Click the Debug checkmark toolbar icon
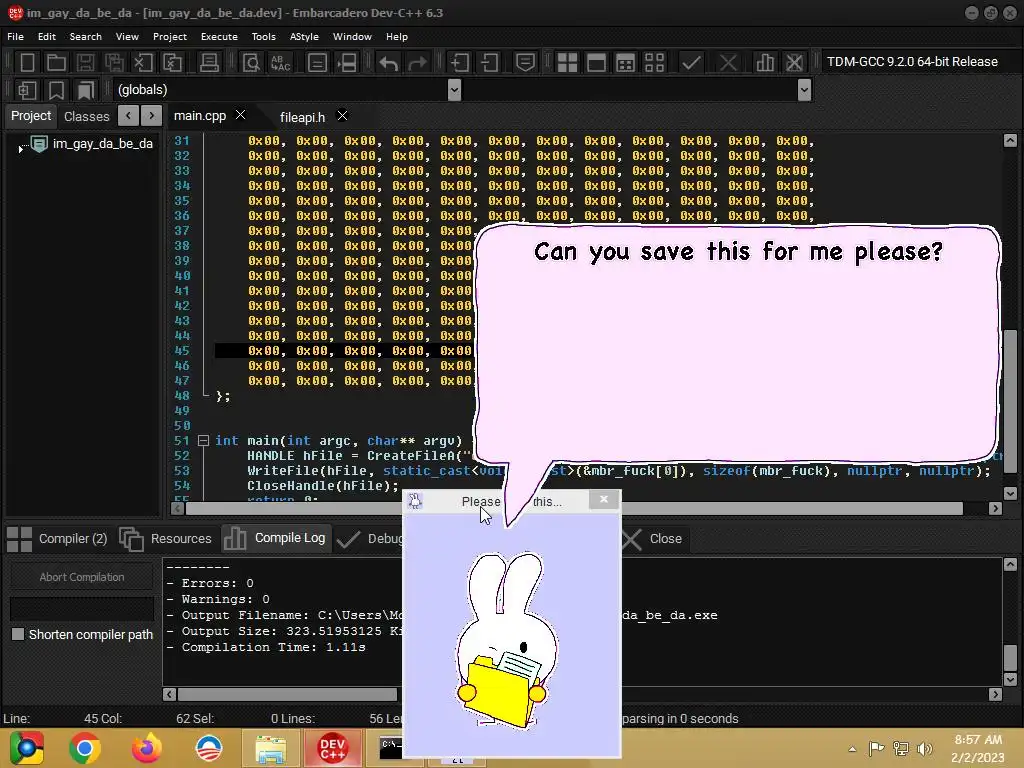The image size is (1024, 768). click(x=691, y=63)
